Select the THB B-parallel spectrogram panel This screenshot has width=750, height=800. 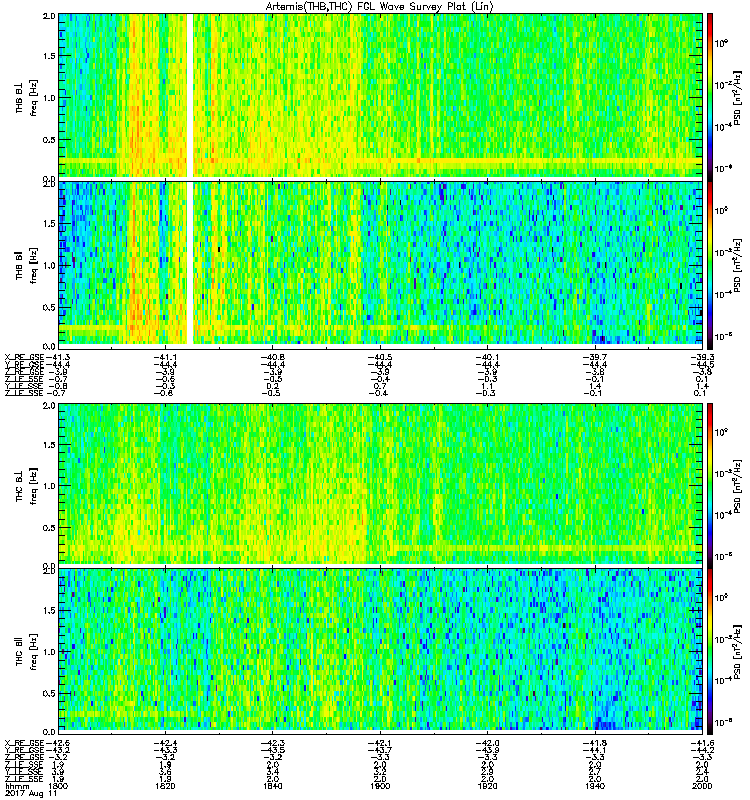point(381,263)
